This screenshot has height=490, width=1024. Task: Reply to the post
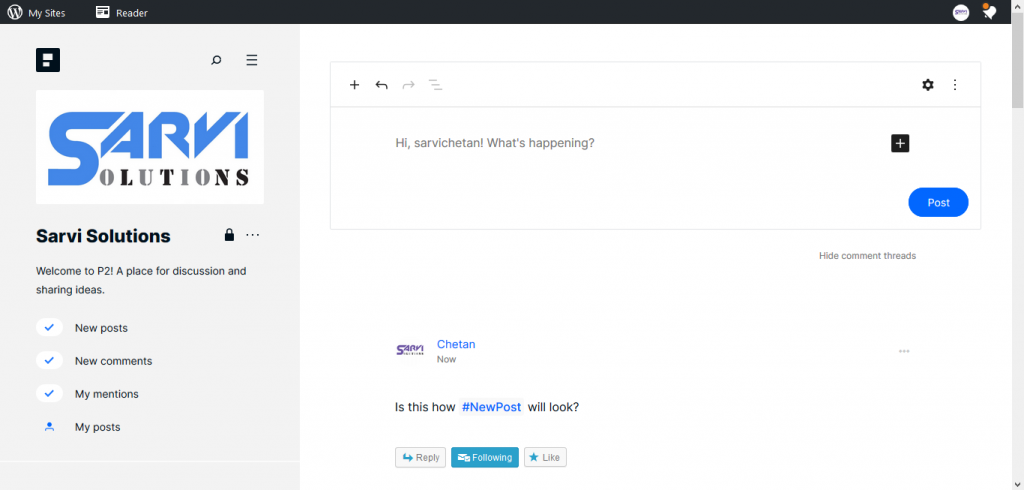point(421,457)
